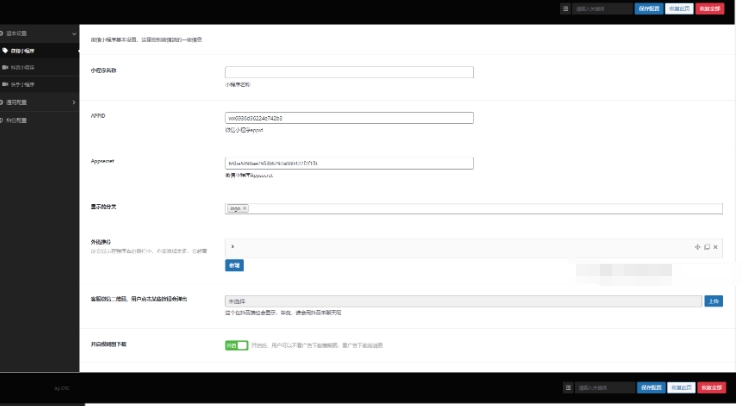Click the red reset all button in bottom bar
The width and height of the screenshot is (744, 406).
coord(712,388)
